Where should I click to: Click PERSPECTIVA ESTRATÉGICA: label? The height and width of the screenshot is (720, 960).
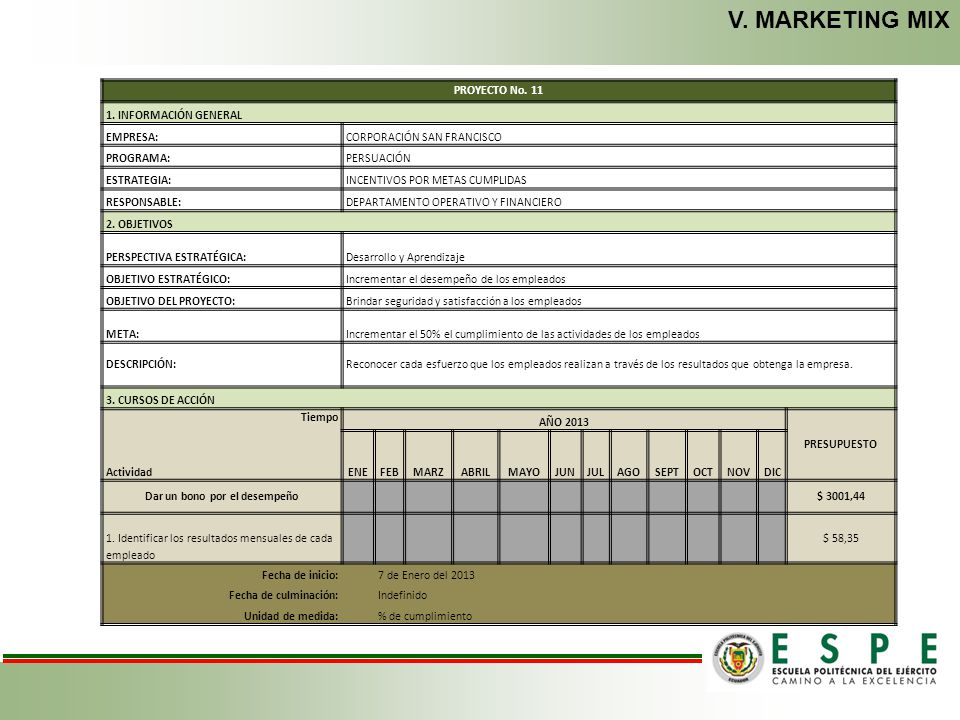click(176, 257)
